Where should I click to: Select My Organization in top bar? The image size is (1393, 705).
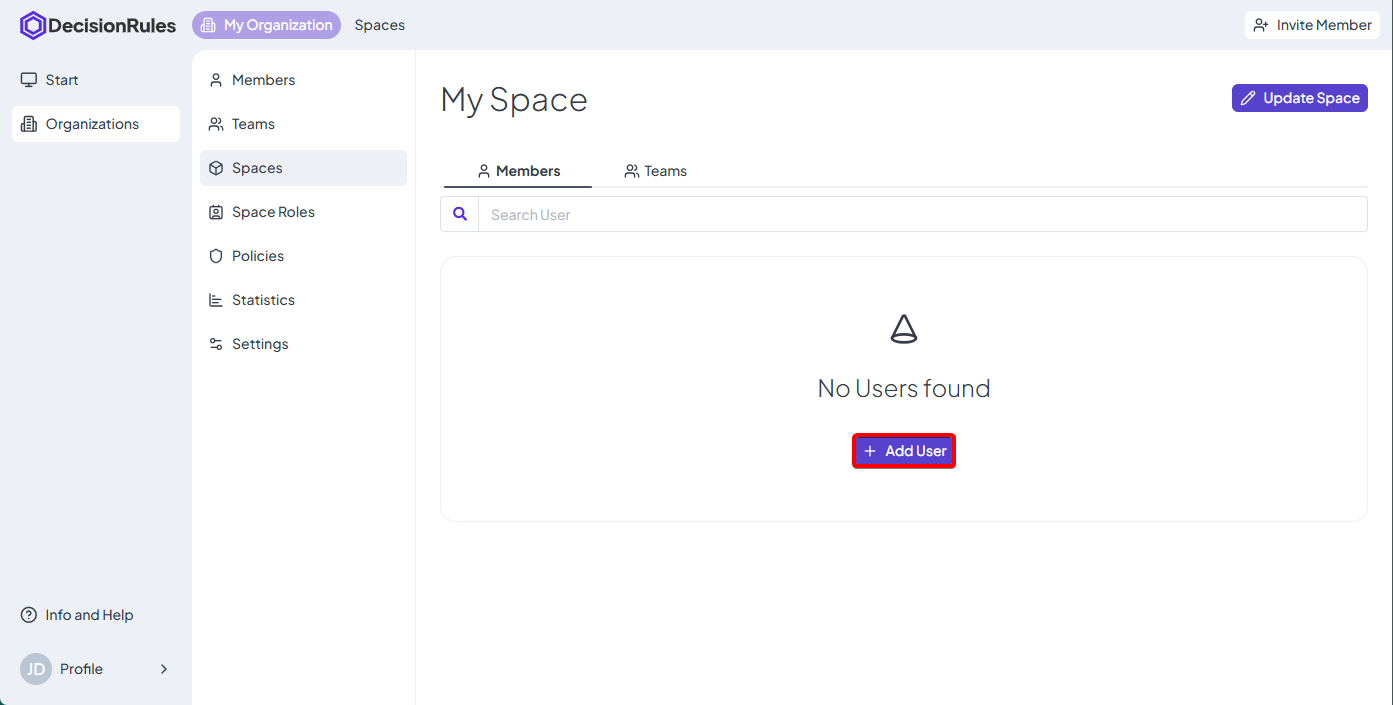(266, 25)
